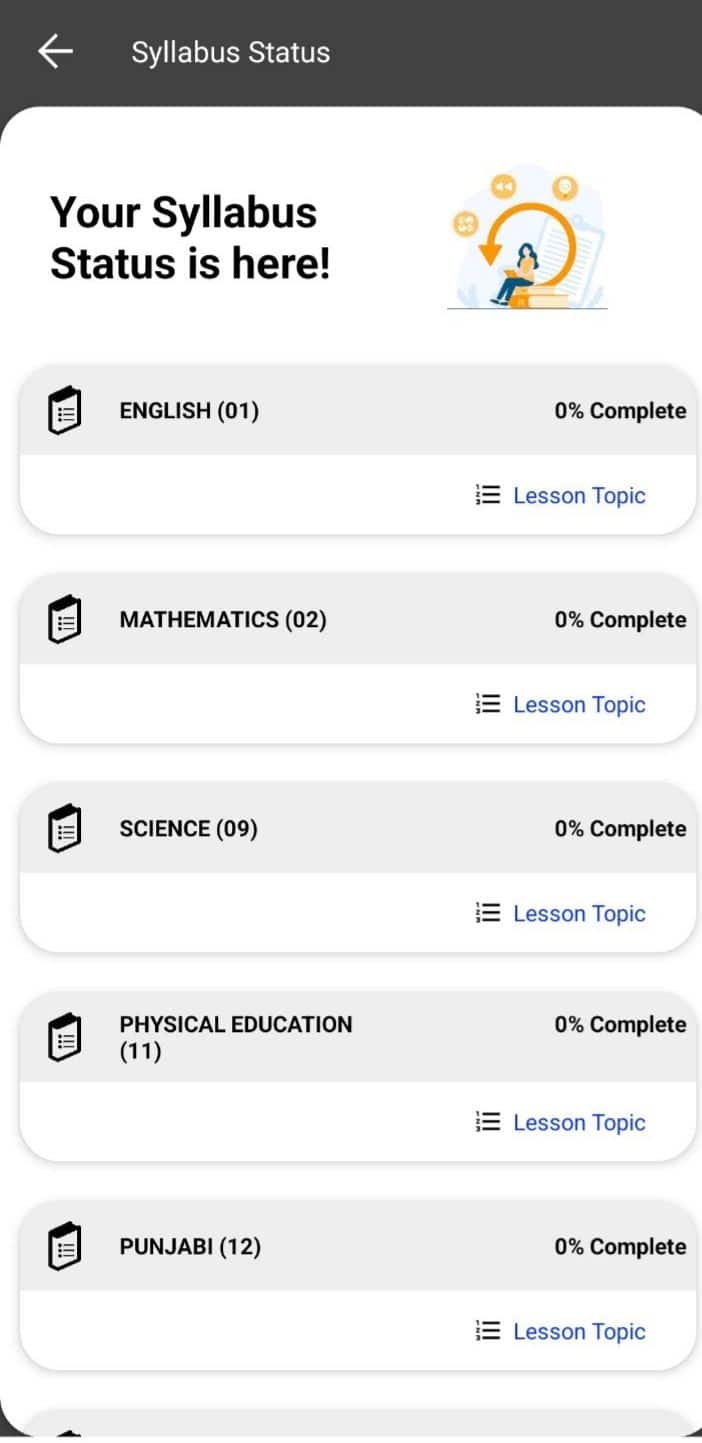Tap the SCIENCE (09) book icon
Screen dimensions: 702x1443
[x=64, y=828]
